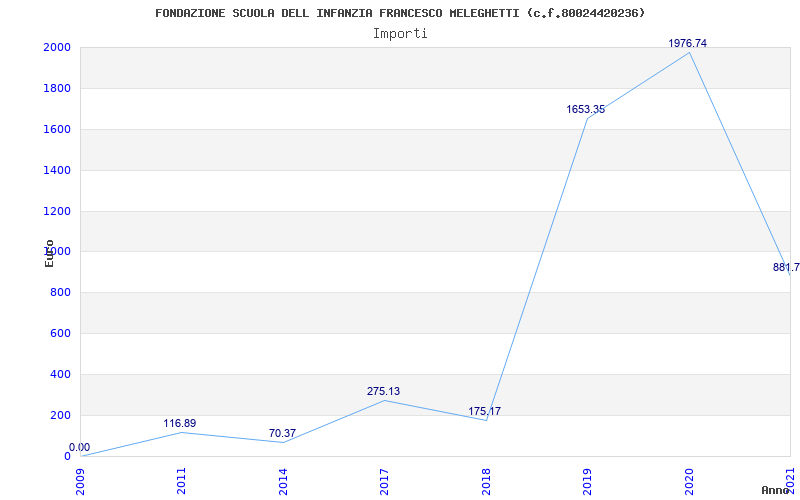800x500 pixels.
Task: Click the Euro y-axis title
Action: pyautogui.click(x=49, y=253)
